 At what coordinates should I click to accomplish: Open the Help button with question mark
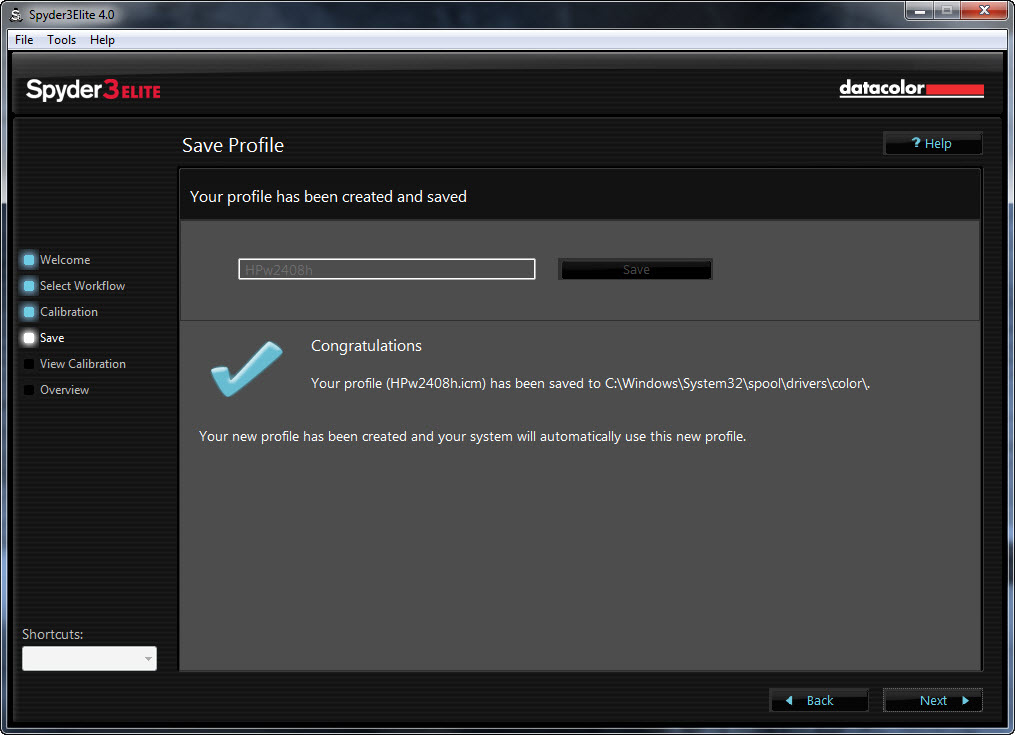pyautogui.click(x=932, y=144)
